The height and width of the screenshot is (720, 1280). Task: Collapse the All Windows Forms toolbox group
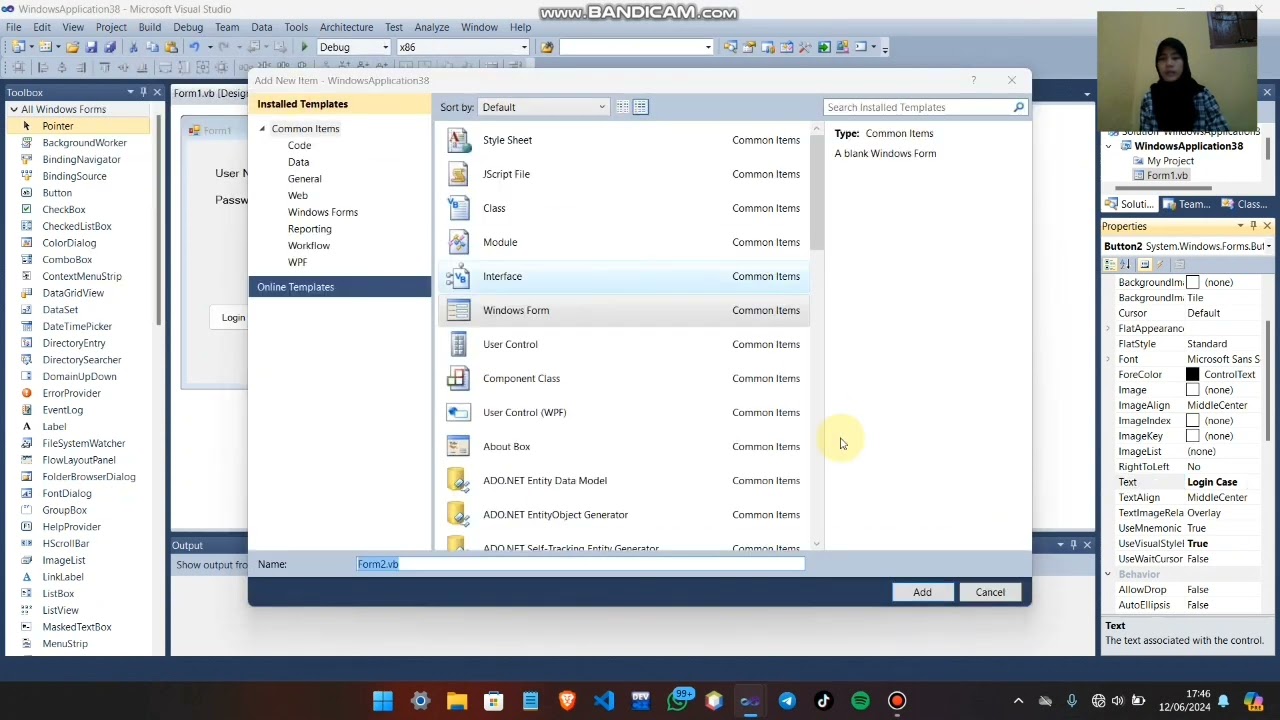point(13,109)
